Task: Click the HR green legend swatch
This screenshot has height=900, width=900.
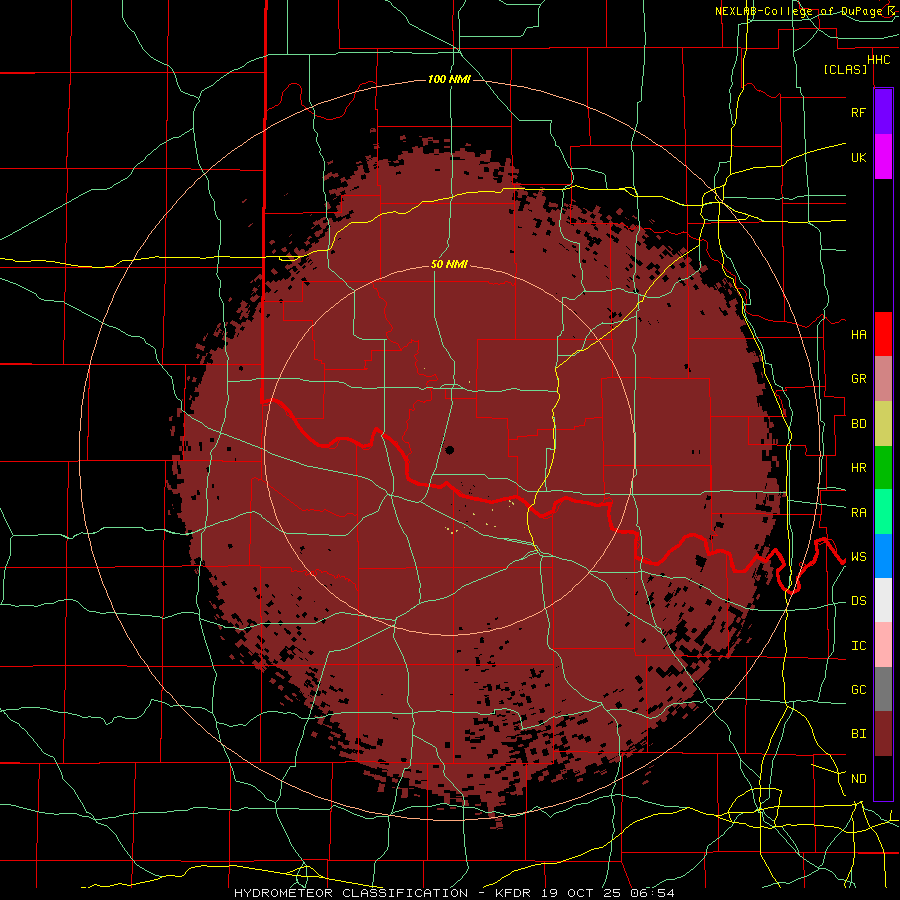Action: (x=883, y=468)
